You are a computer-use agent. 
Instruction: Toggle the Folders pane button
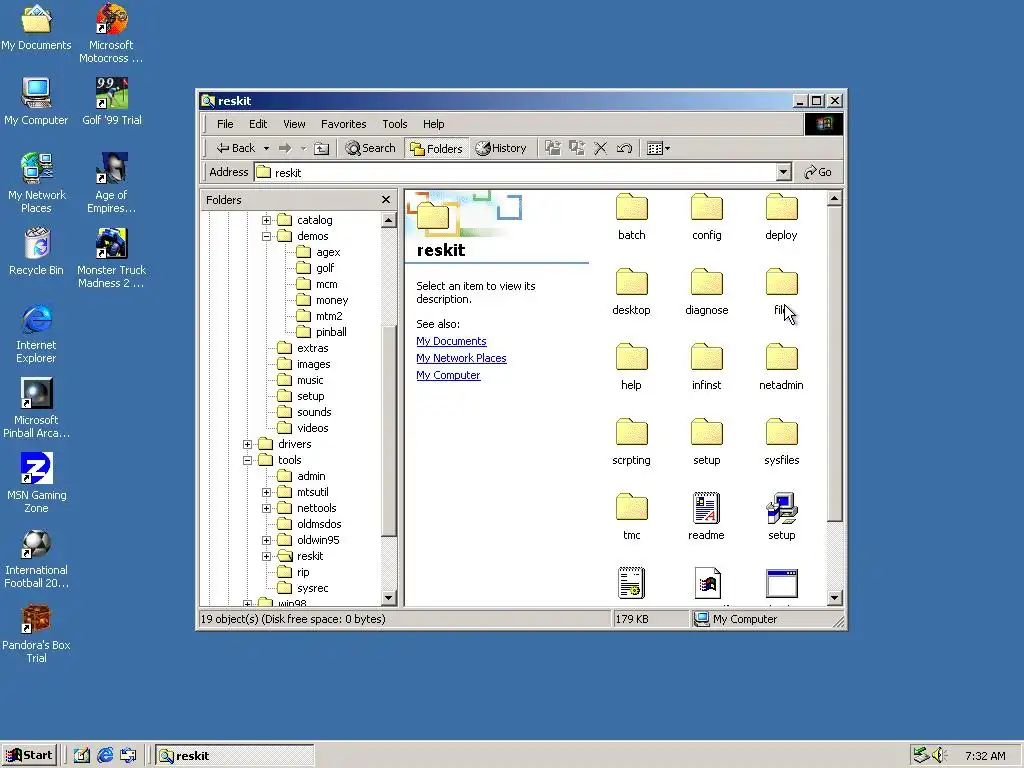(x=436, y=148)
